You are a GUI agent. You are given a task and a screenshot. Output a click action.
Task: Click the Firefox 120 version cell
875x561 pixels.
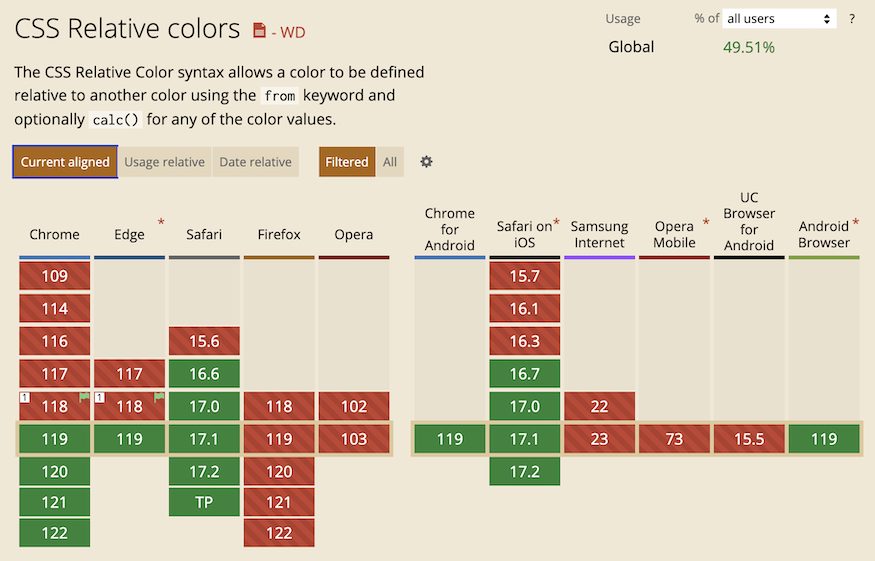[279, 472]
